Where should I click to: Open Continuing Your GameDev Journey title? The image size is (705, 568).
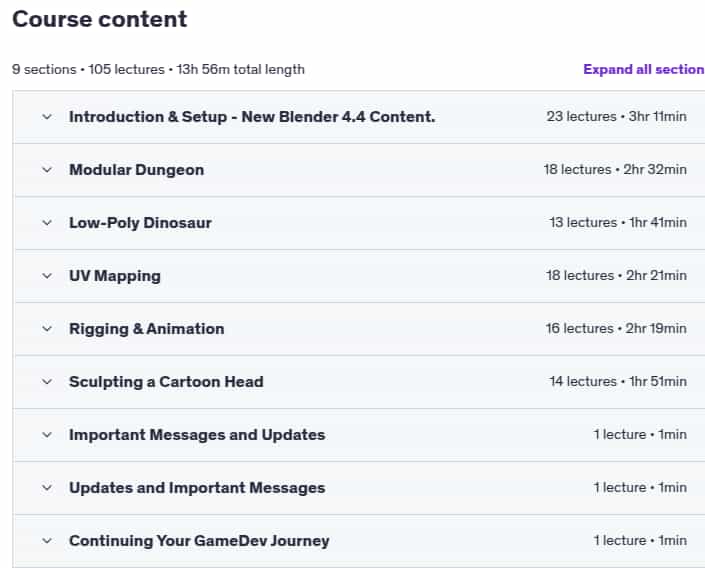199,541
